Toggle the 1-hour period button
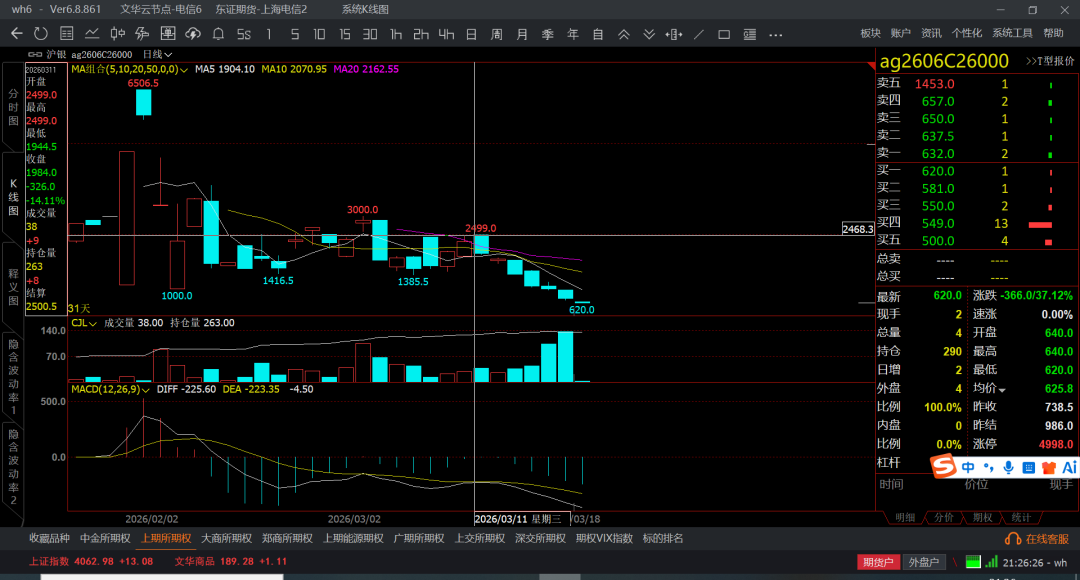 pos(396,33)
